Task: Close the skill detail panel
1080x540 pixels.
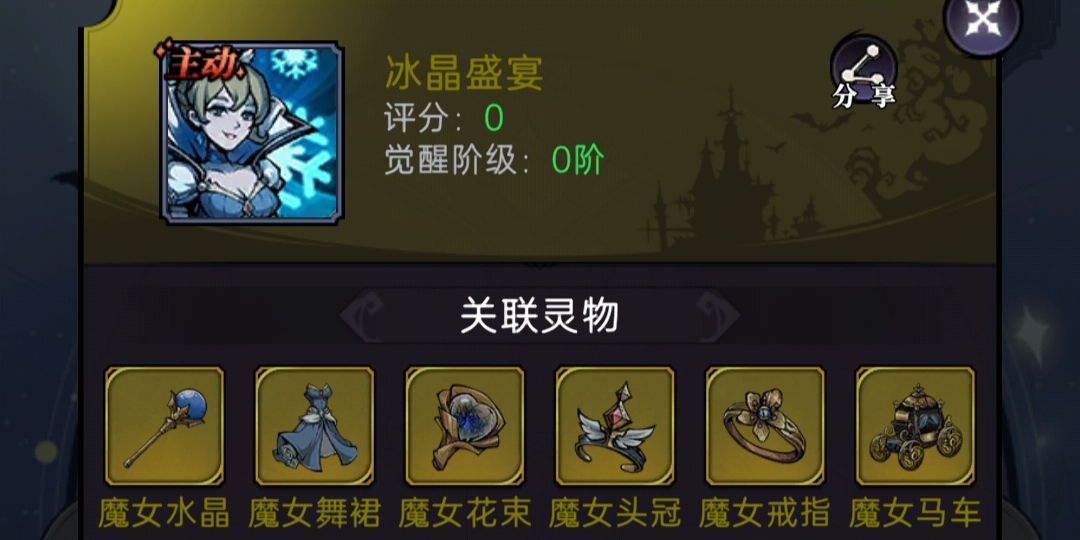Action: (x=983, y=22)
